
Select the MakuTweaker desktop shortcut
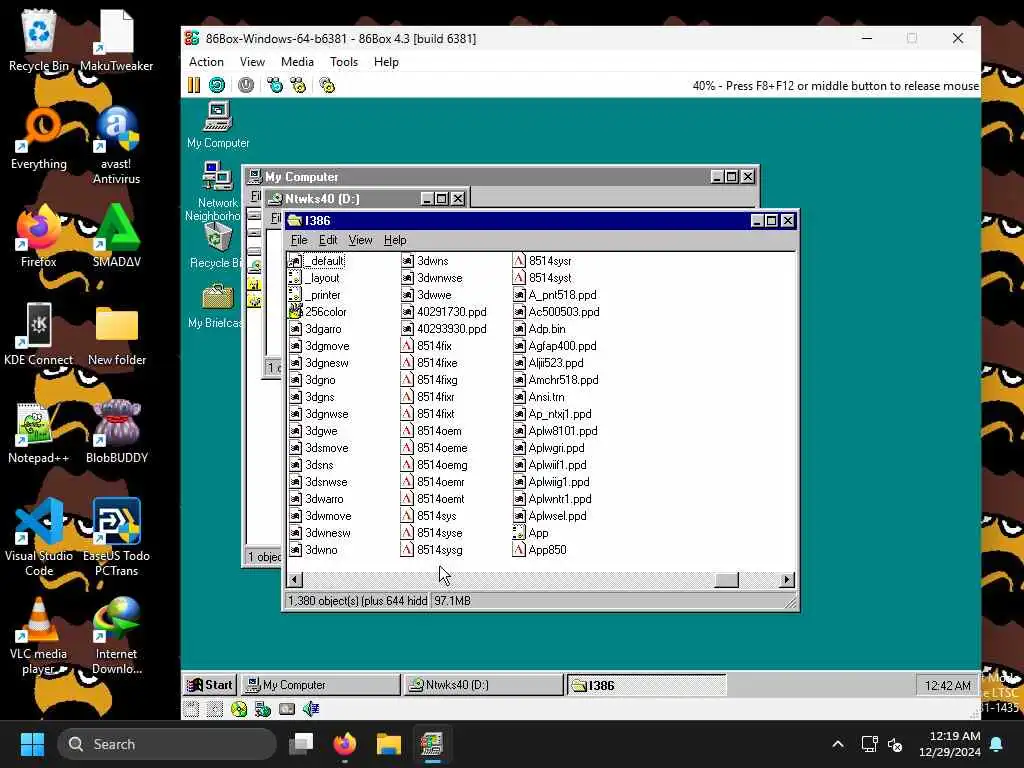pos(116,40)
